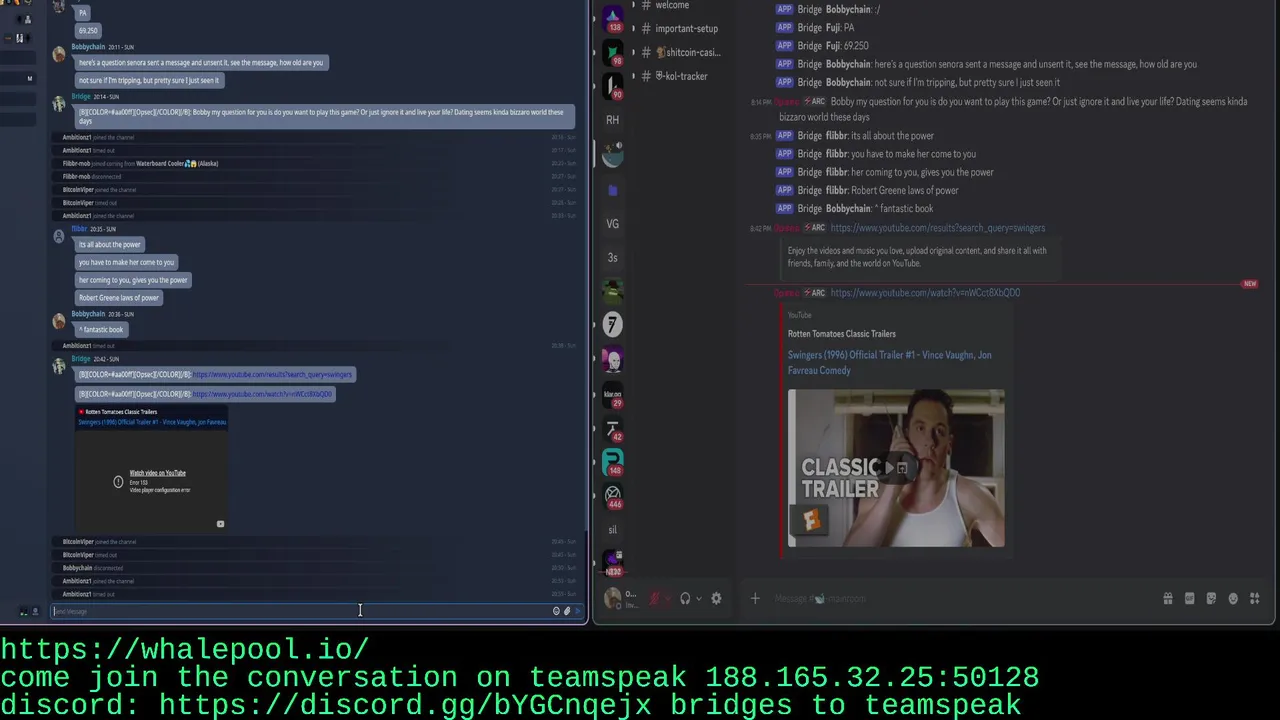Viewport: 1280px width, 720px height.
Task: Open the server showing badge 98
Action: [x=612, y=52]
